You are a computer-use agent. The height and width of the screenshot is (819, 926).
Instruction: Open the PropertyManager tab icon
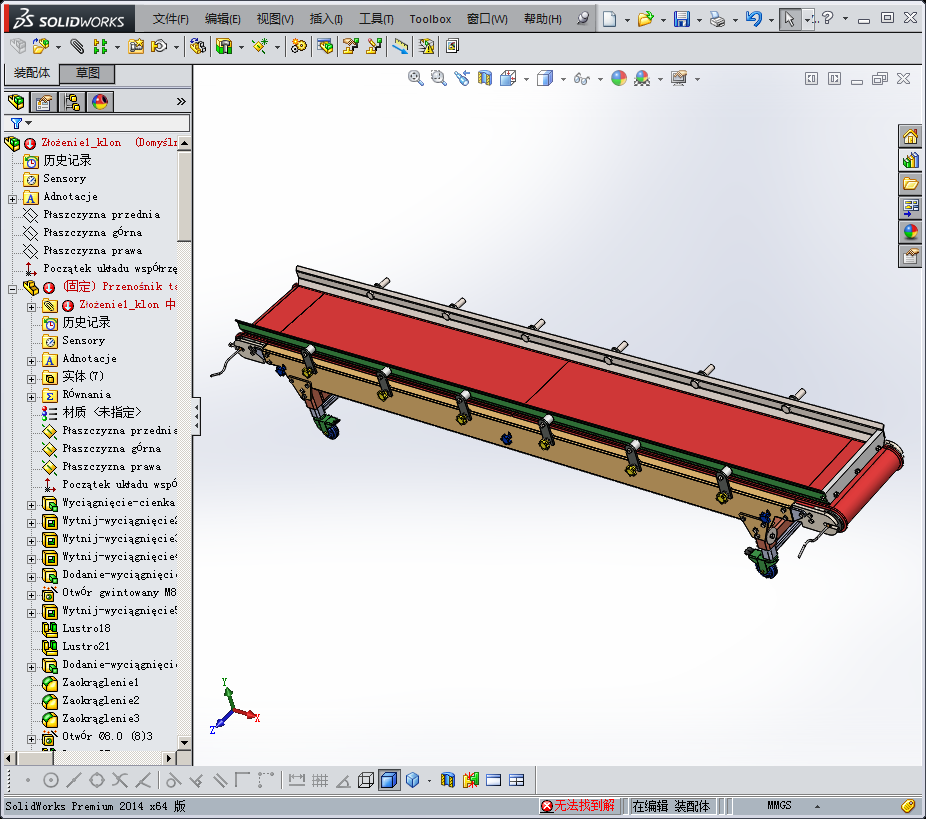[44, 102]
